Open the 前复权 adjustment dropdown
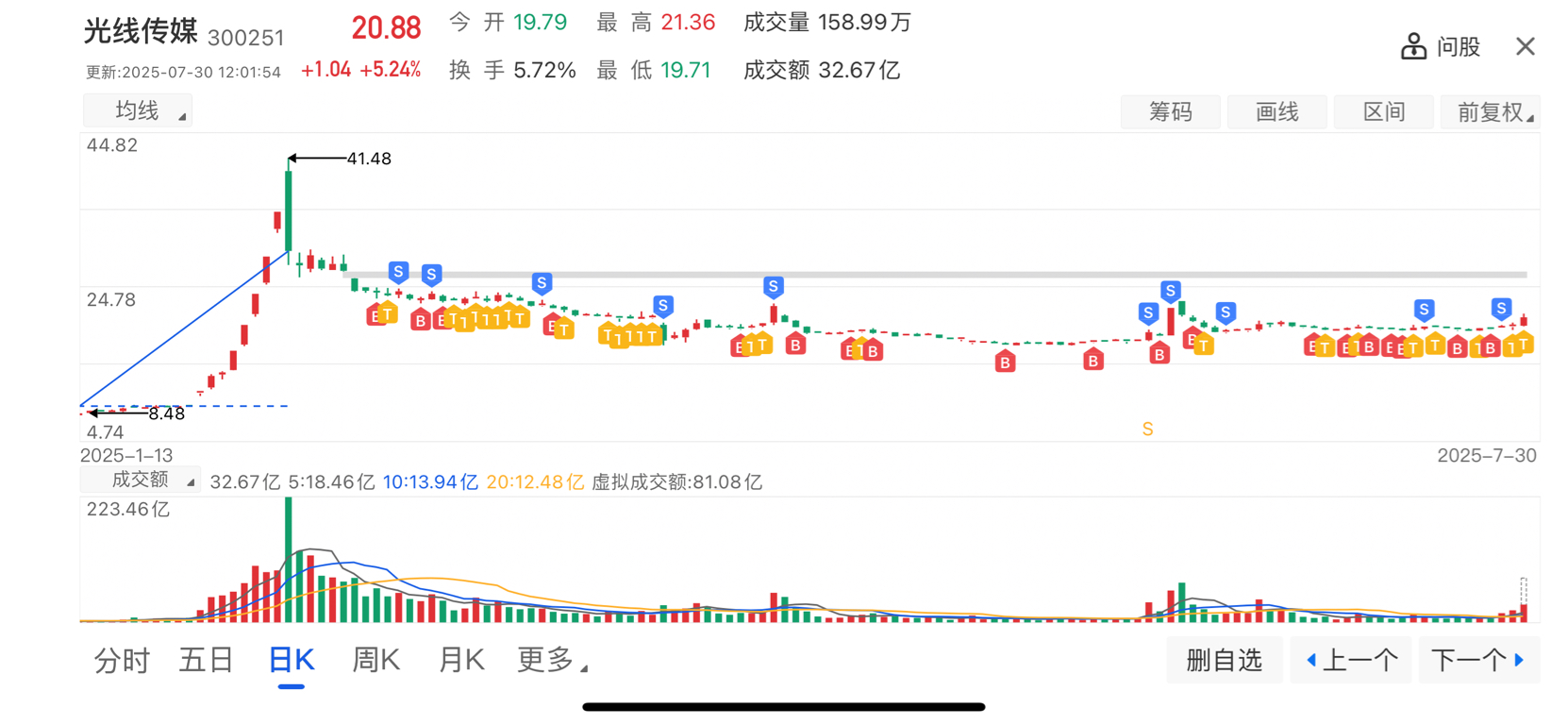1568x725 pixels. click(1491, 112)
